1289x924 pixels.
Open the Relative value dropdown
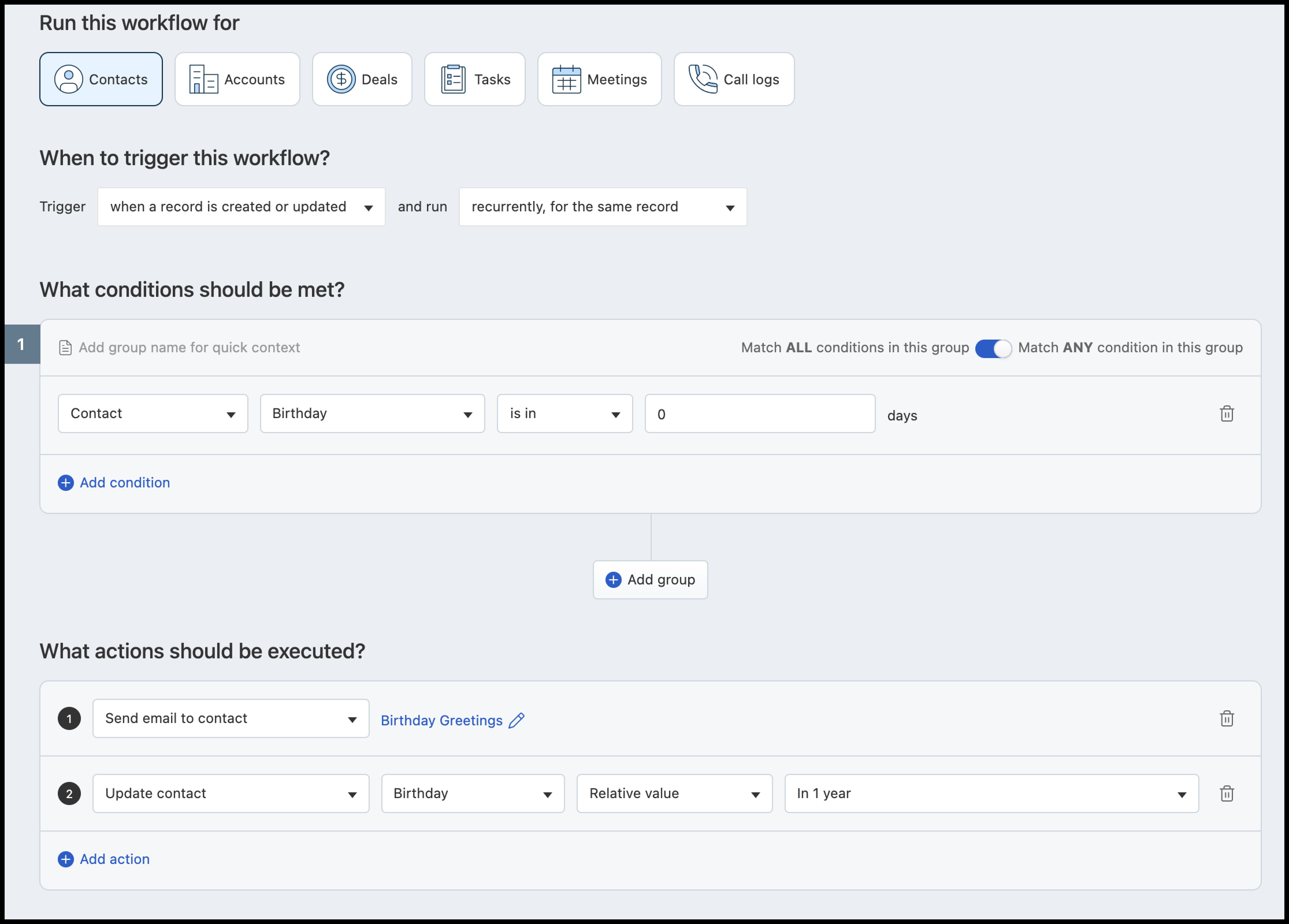pyautogui.click(x=674, y=793)
